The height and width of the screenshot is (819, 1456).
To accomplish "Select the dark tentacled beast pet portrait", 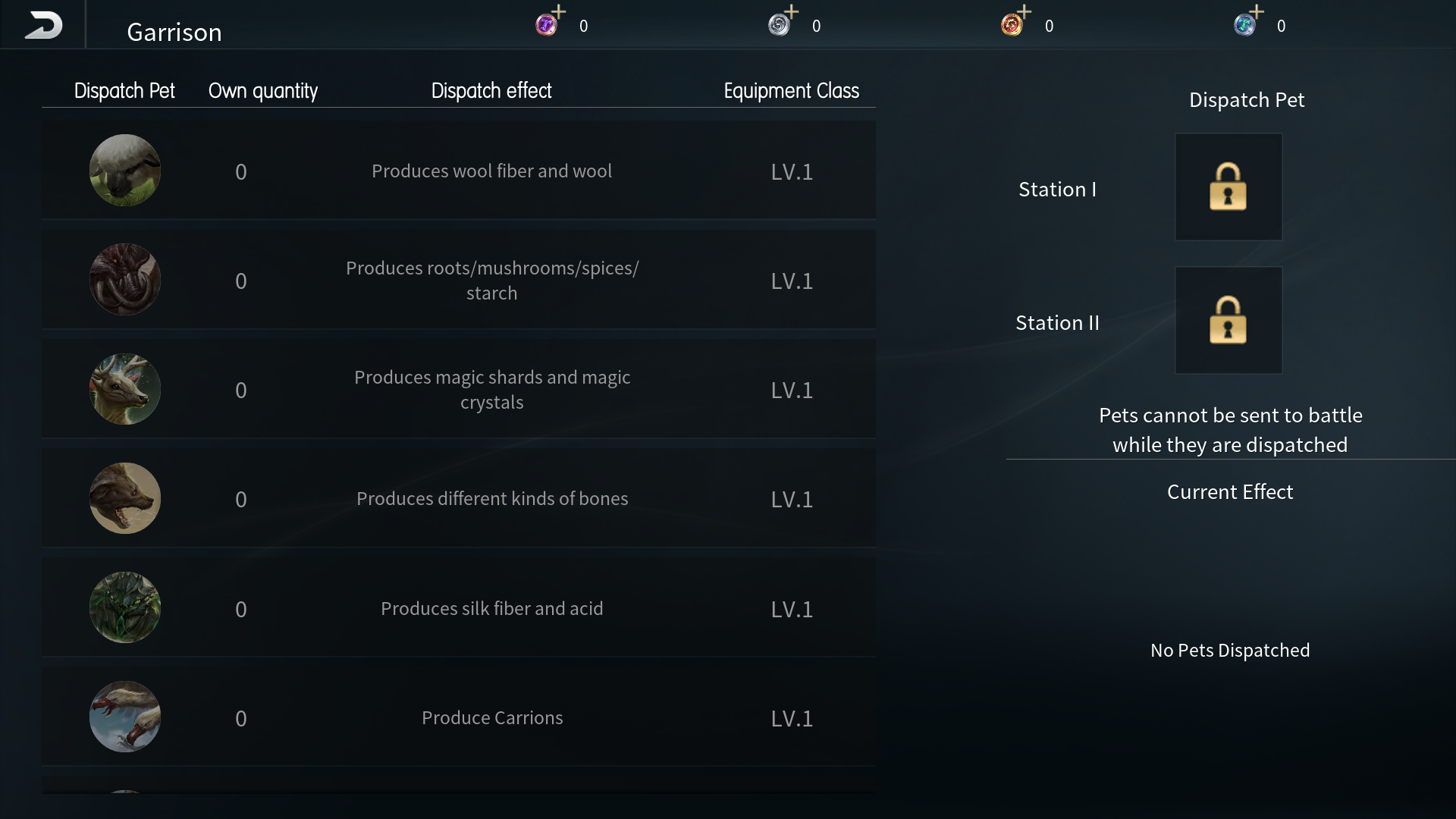I will (125, 280).
